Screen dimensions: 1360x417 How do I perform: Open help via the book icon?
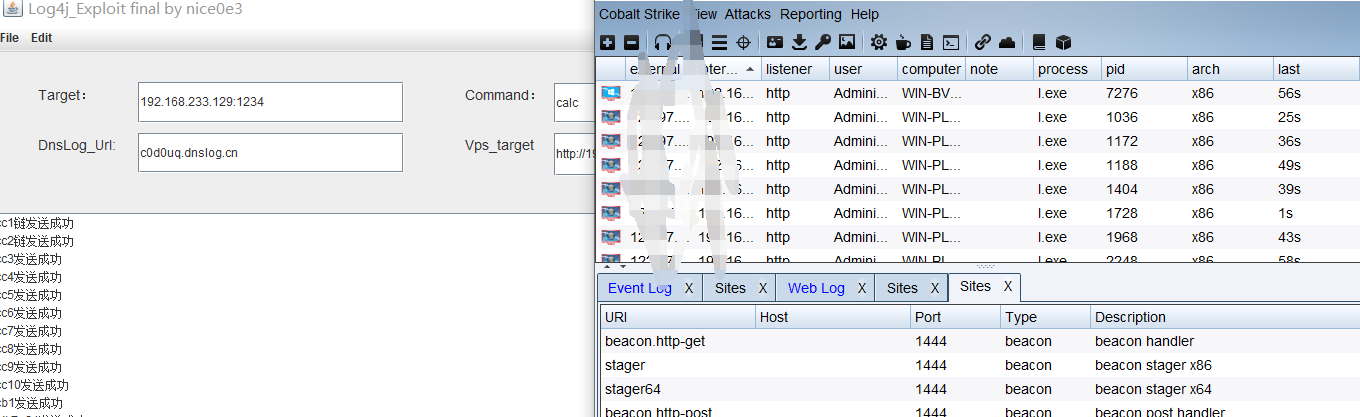pyautogui.click(x=1038, y=42)
